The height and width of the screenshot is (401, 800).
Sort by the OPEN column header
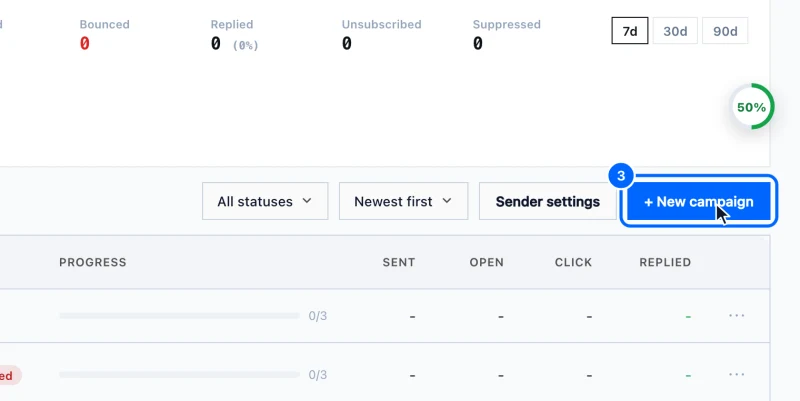pos(486,262)
